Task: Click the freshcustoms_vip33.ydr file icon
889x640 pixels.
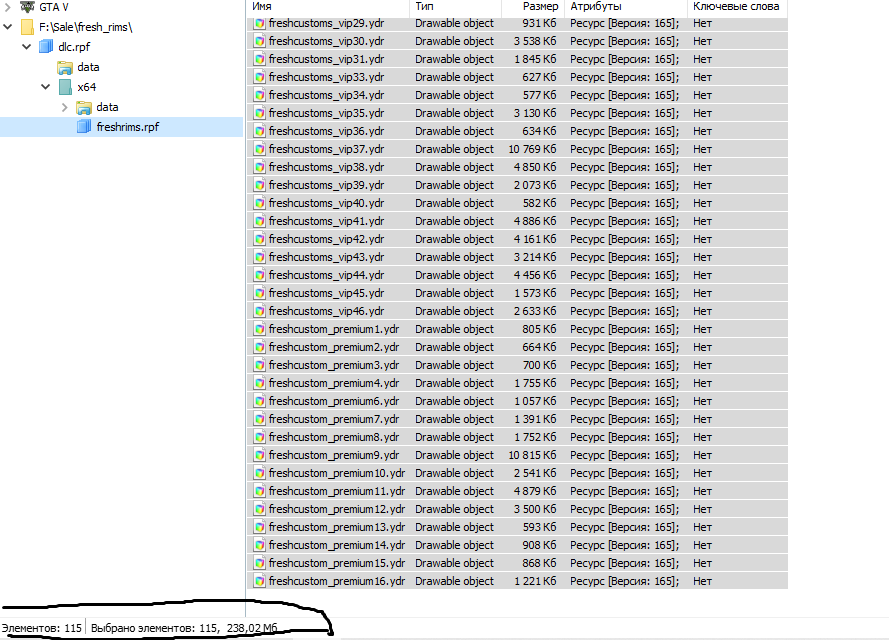Action: (x=260, y=77)
